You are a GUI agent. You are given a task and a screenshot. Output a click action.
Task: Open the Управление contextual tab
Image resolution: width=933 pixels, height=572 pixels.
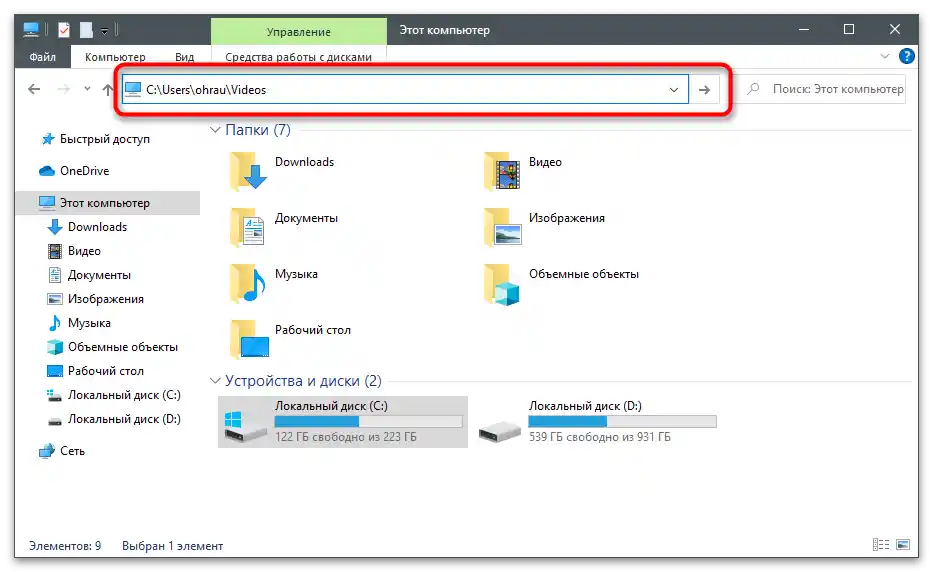[x=299, y=32]
